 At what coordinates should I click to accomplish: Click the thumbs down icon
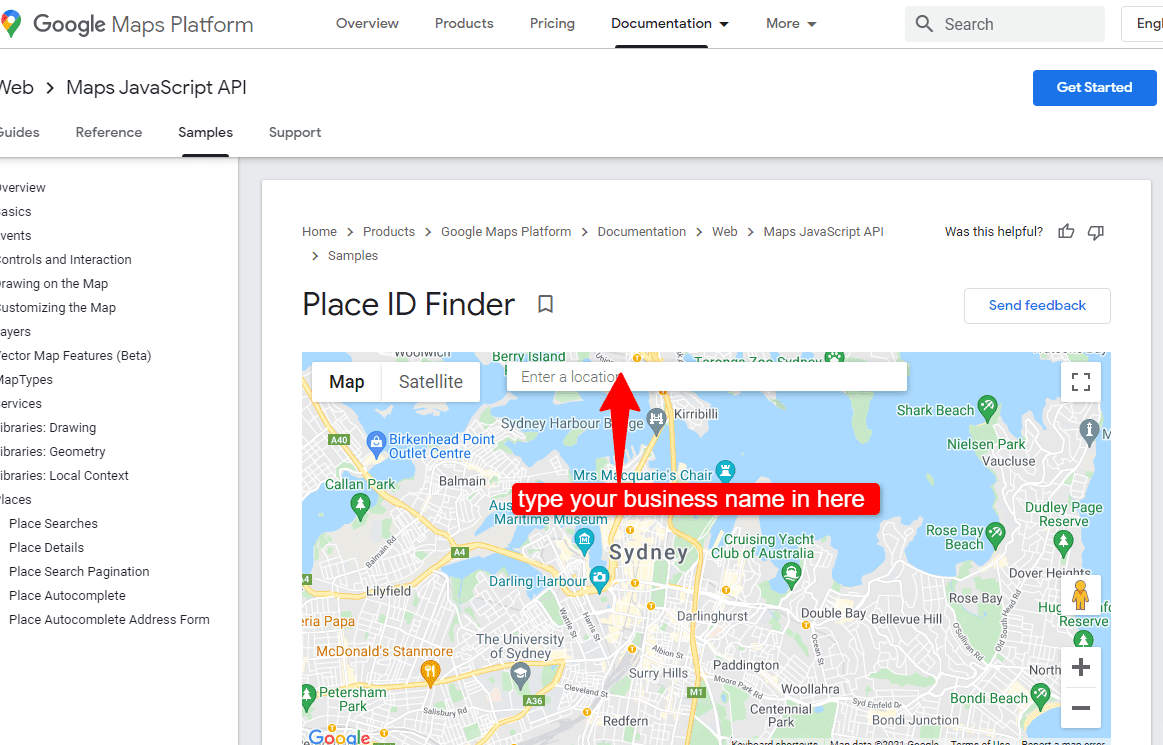[1096, 232]
